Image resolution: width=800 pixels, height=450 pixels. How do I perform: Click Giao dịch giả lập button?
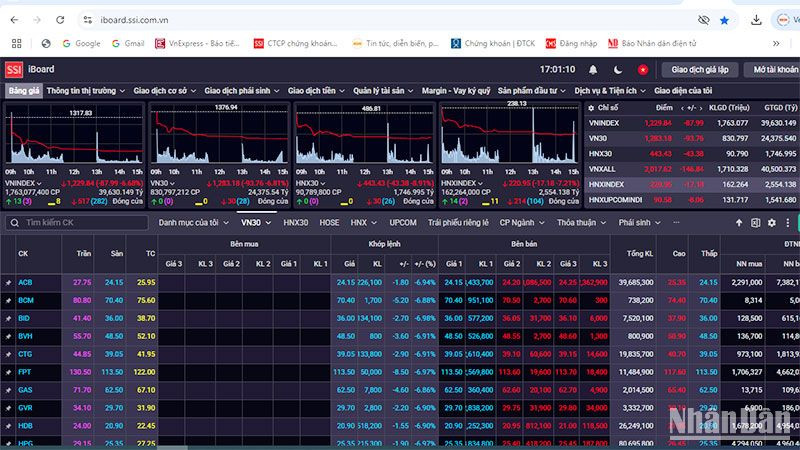tap(699, 70)
